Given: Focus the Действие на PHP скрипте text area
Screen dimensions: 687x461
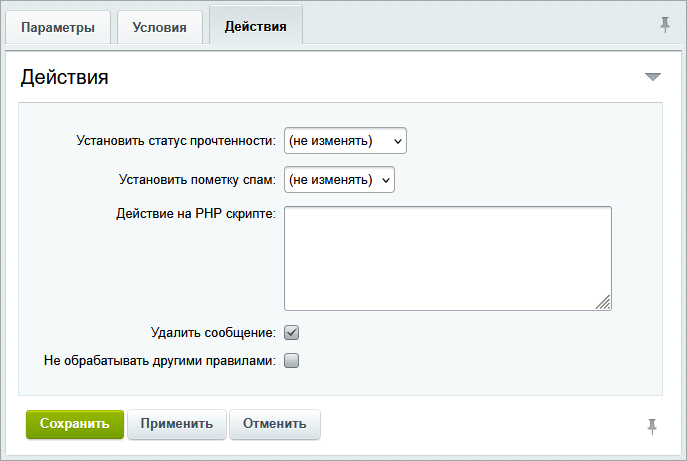Looking at the screenshot, I should click(447, 257).
